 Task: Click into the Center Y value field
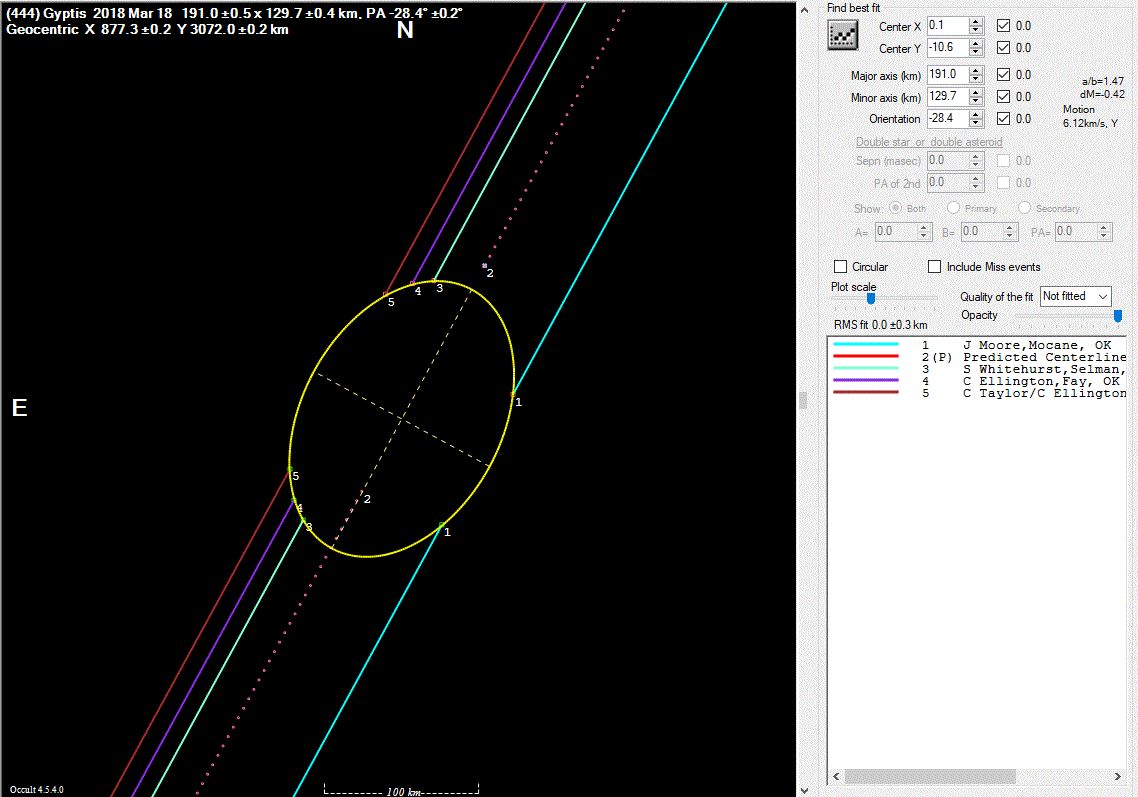point(946,48)
